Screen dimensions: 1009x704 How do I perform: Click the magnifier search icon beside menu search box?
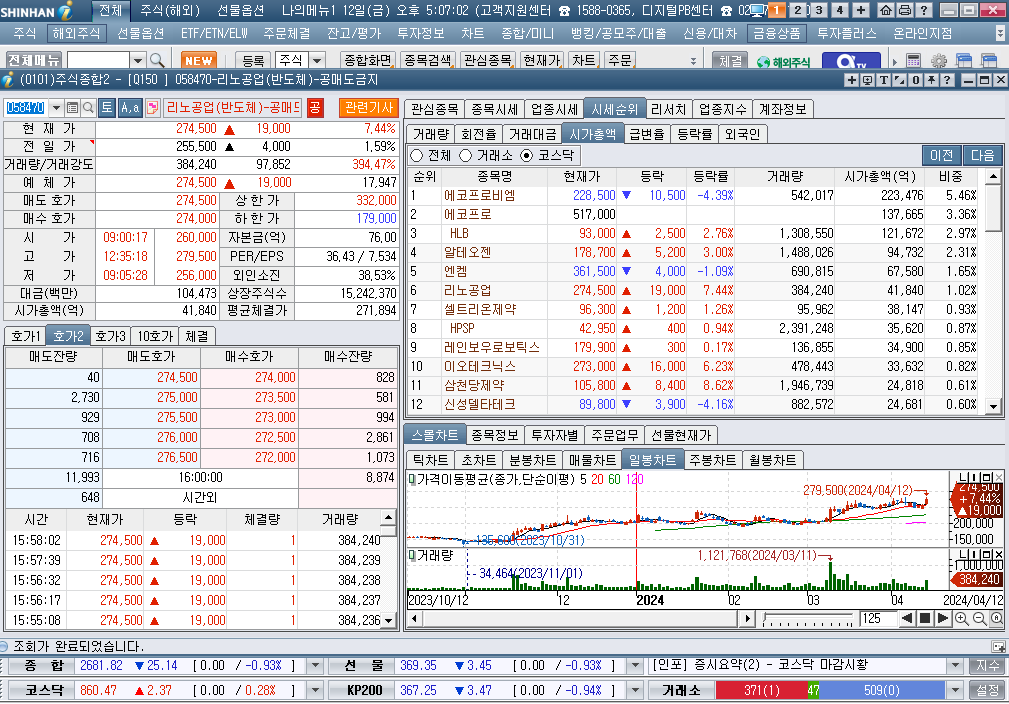coord(157,60)
